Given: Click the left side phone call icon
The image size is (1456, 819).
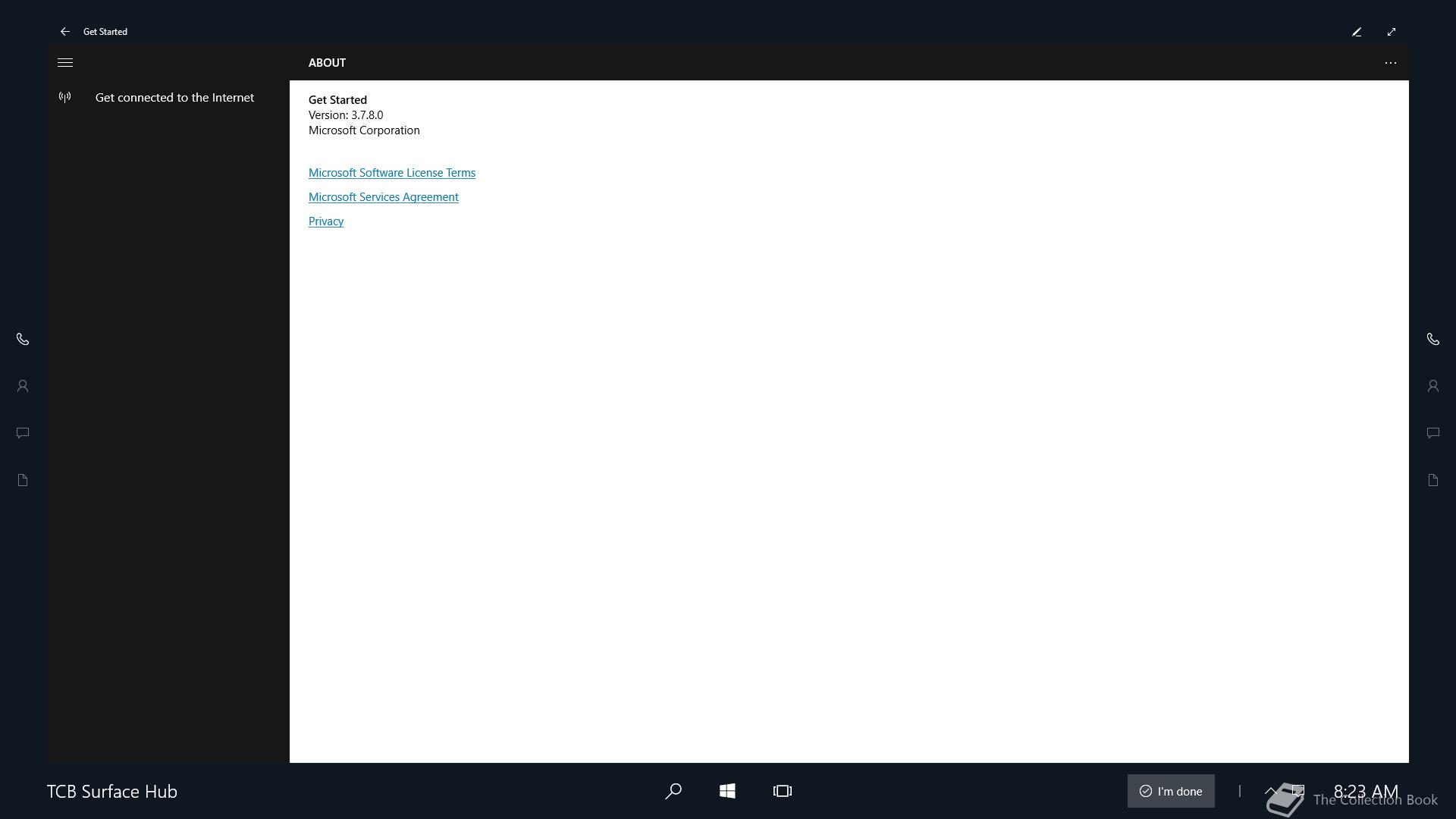Looking at the screenshot, I should (x=23, y=339).
